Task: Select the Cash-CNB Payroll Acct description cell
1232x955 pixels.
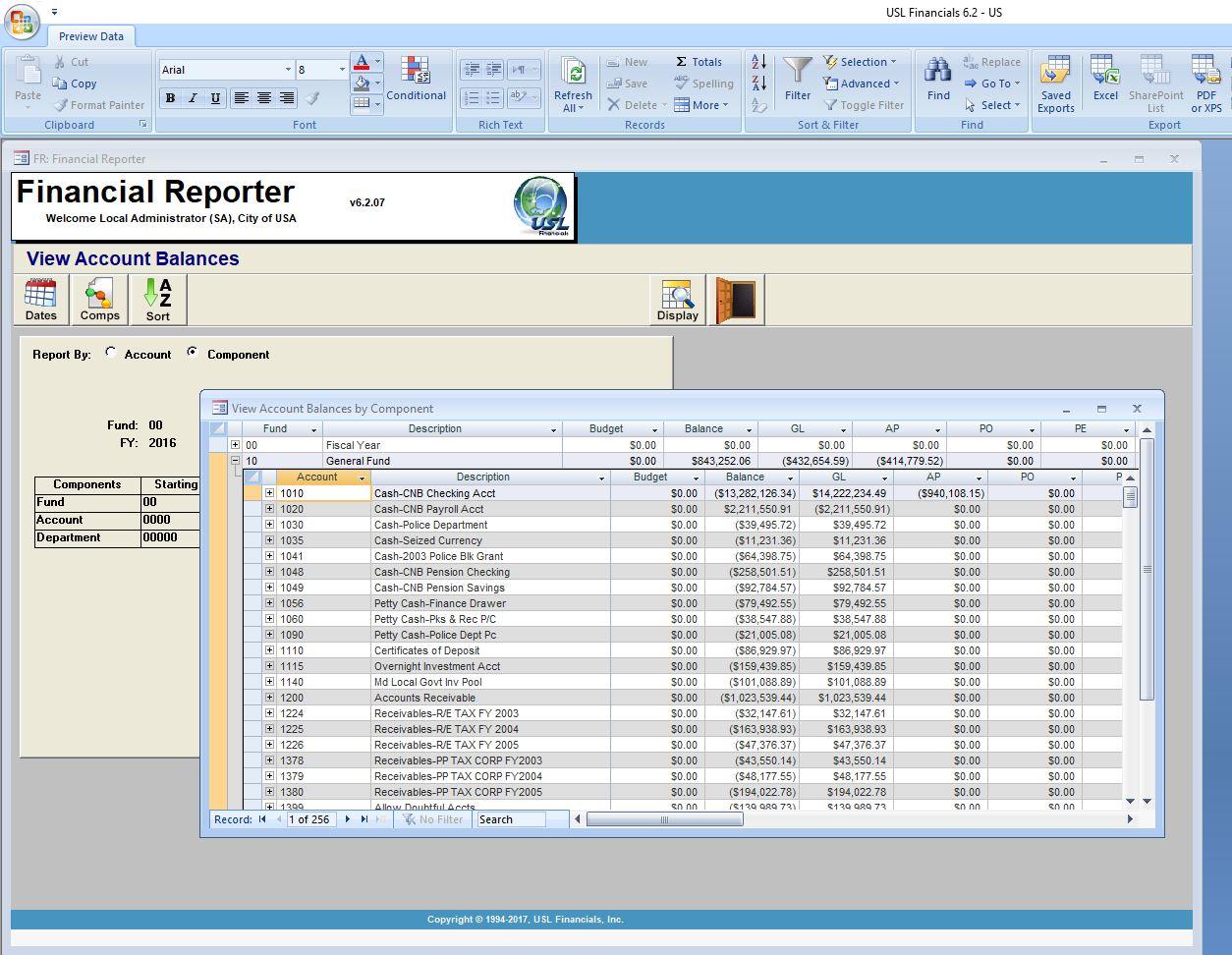Action: coord(490,509)
